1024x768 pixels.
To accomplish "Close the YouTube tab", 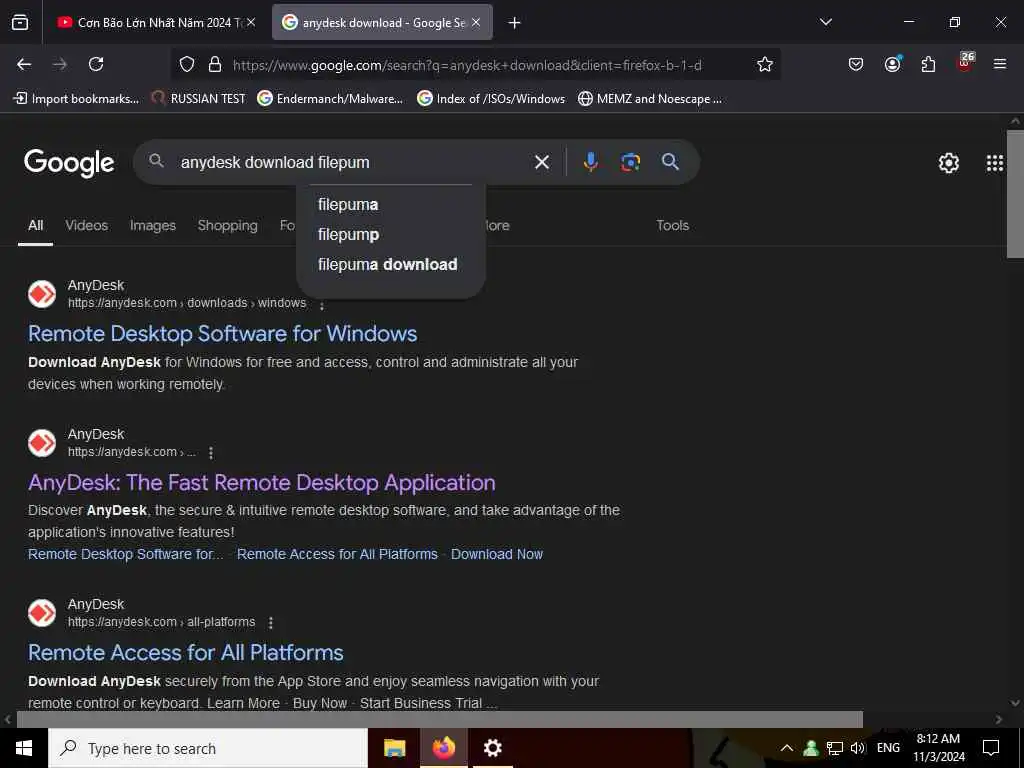I will tap(251, 22).
